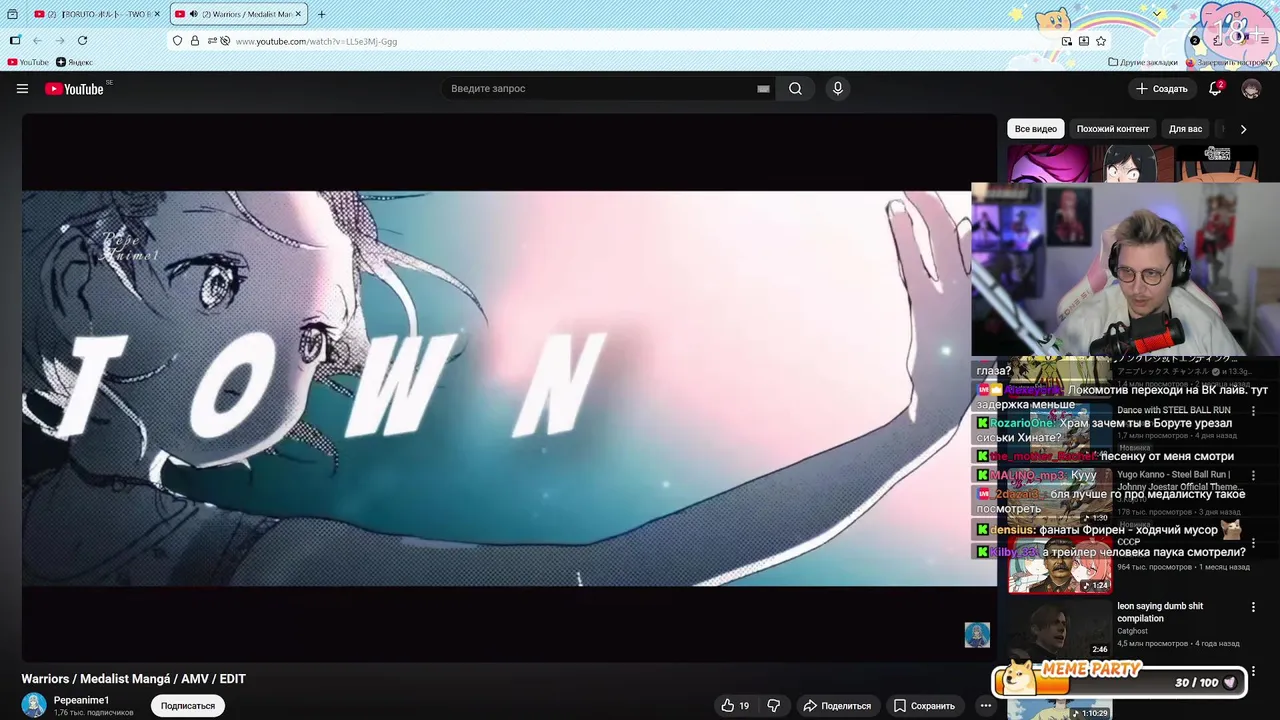The height and width of the screenshot is (720, 1280).
Task: Open 'leon saying dumb shit compilation' thumbnail
Action: pyautogui.click(x=1060, y=629)
